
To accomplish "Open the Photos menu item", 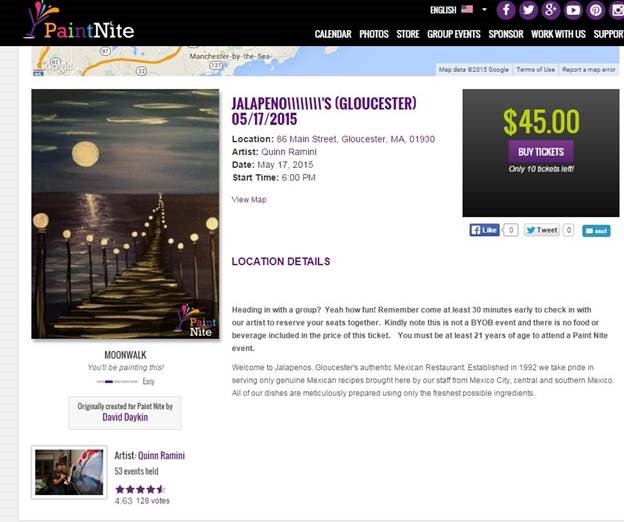I will pyautogui.click(x=374, y=34).
